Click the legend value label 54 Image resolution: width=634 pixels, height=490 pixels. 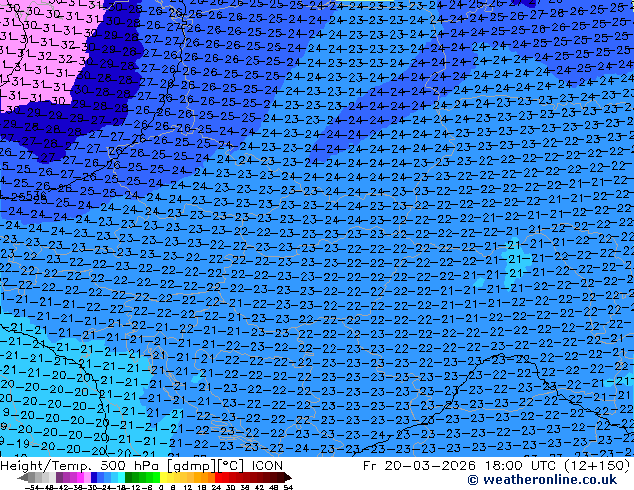[288, 487]
